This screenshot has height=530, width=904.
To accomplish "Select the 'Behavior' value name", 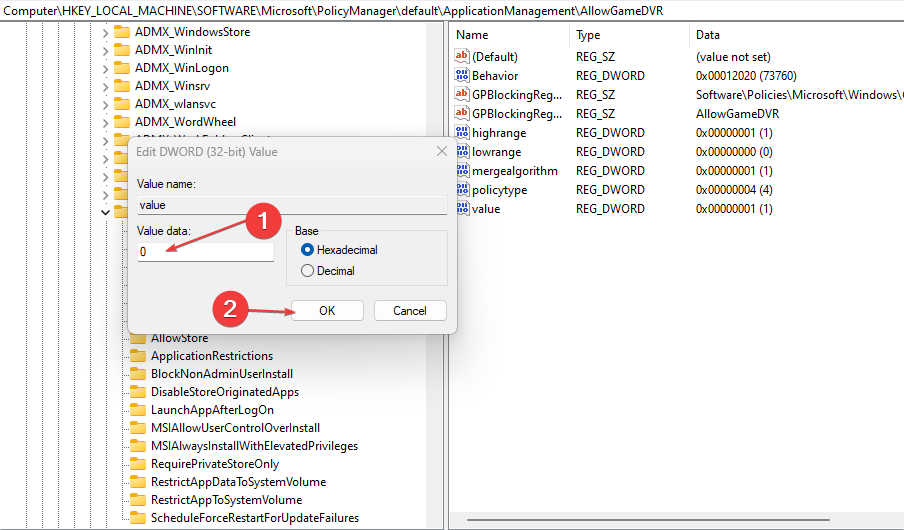I will click(x=495, y=76).
